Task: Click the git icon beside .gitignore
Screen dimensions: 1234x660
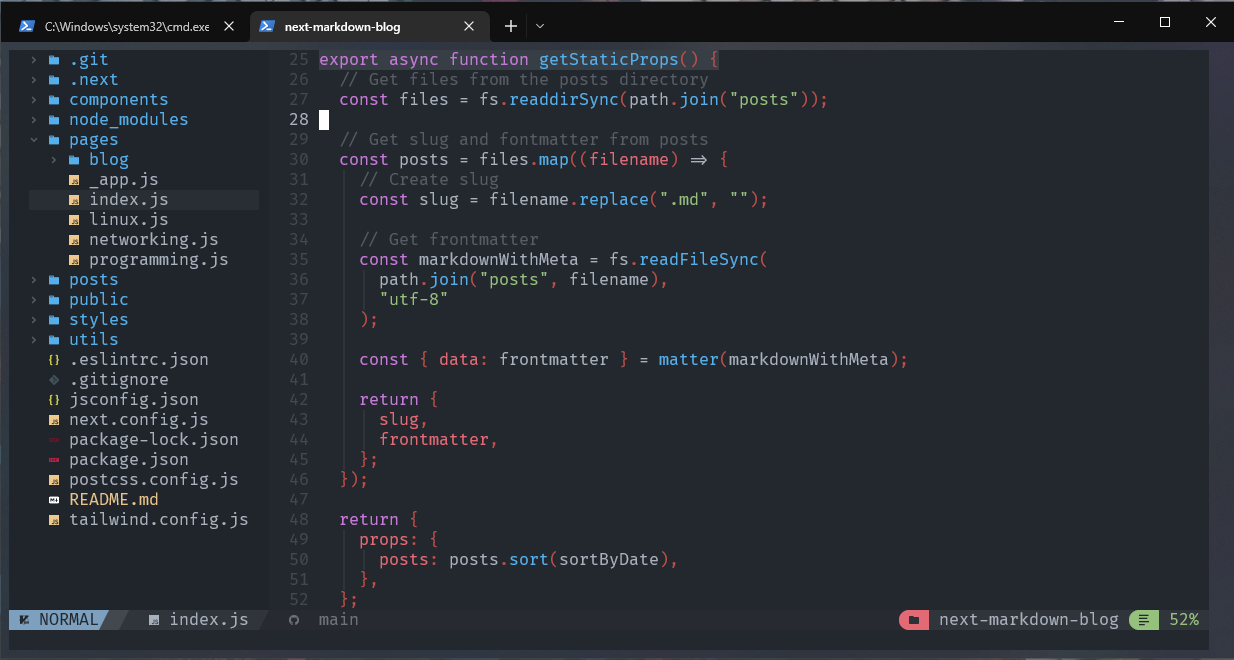Action: click(x=54, y=380)
